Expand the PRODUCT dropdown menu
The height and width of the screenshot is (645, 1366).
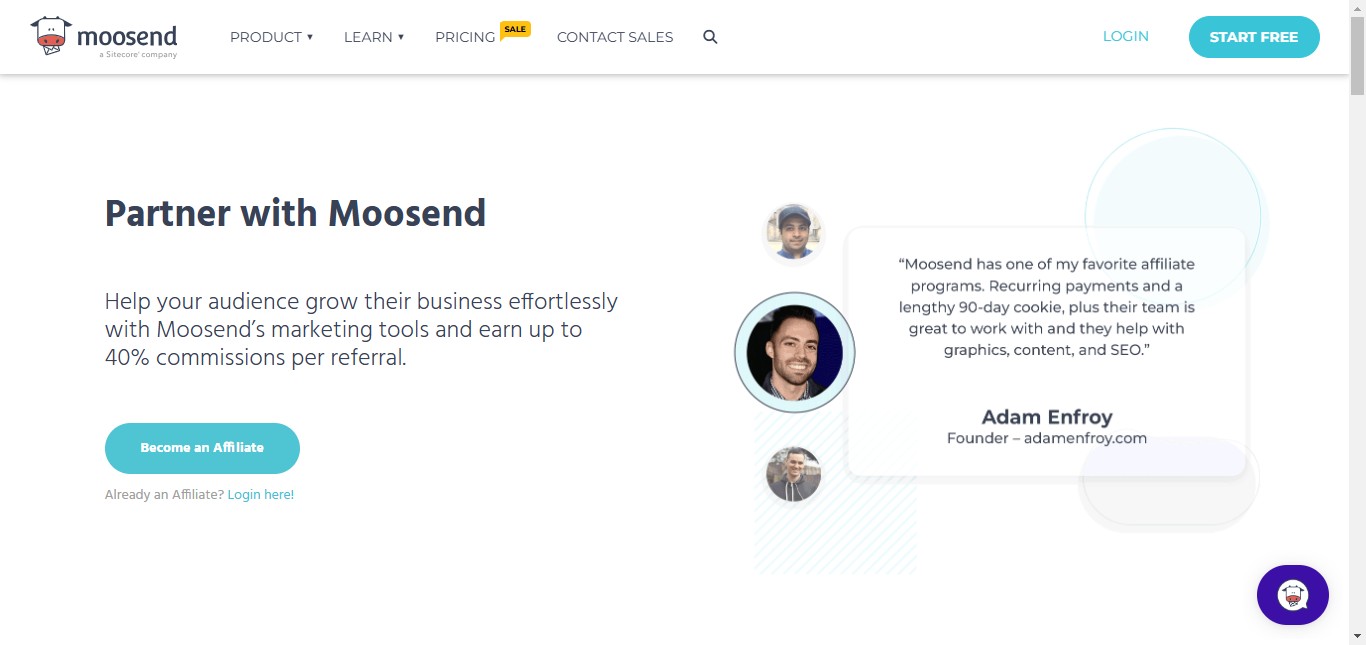point(272,37)
